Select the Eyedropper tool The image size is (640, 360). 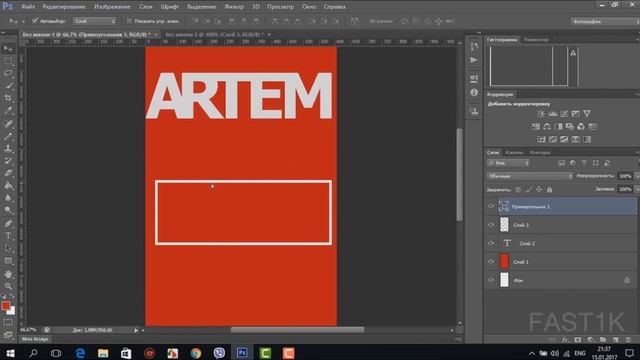(8, 111)
